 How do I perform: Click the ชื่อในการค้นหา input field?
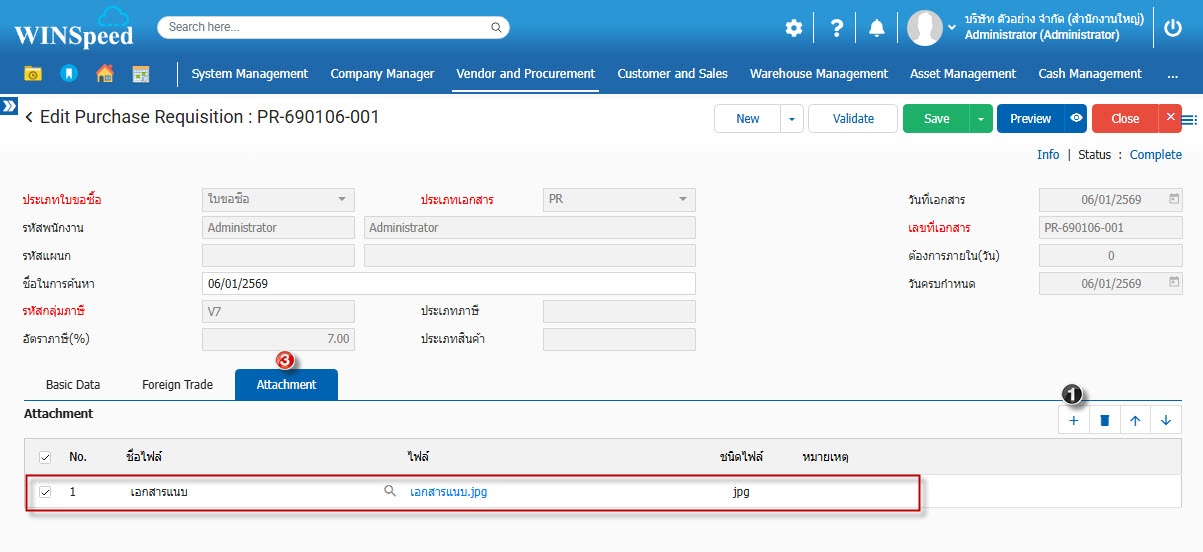(448, 284)
